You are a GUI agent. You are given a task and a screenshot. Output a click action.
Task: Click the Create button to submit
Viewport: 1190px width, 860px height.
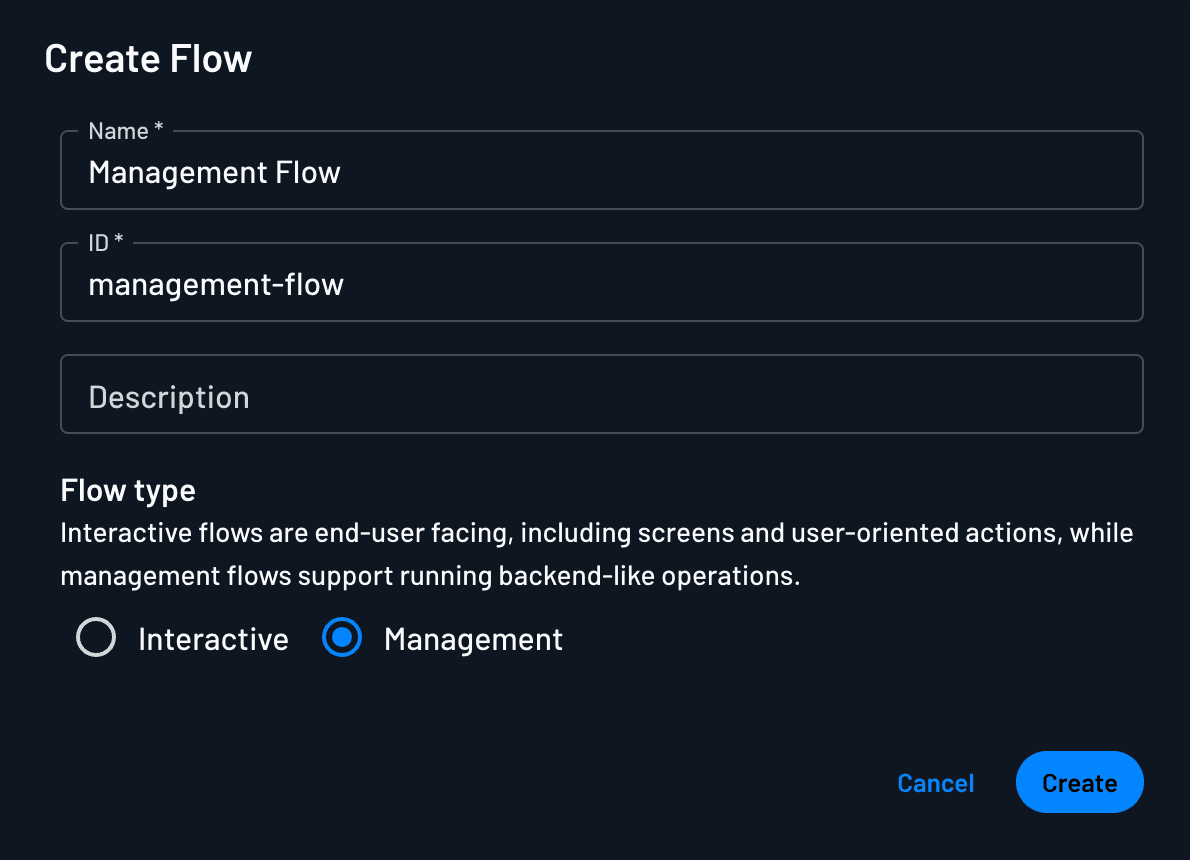[1079, 782]
